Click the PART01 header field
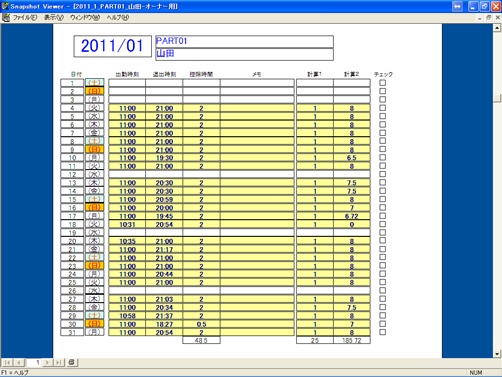 point(244,42)
